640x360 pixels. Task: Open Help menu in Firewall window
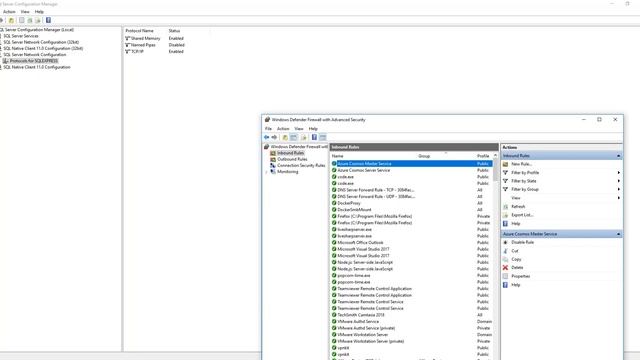pos(313,129)
